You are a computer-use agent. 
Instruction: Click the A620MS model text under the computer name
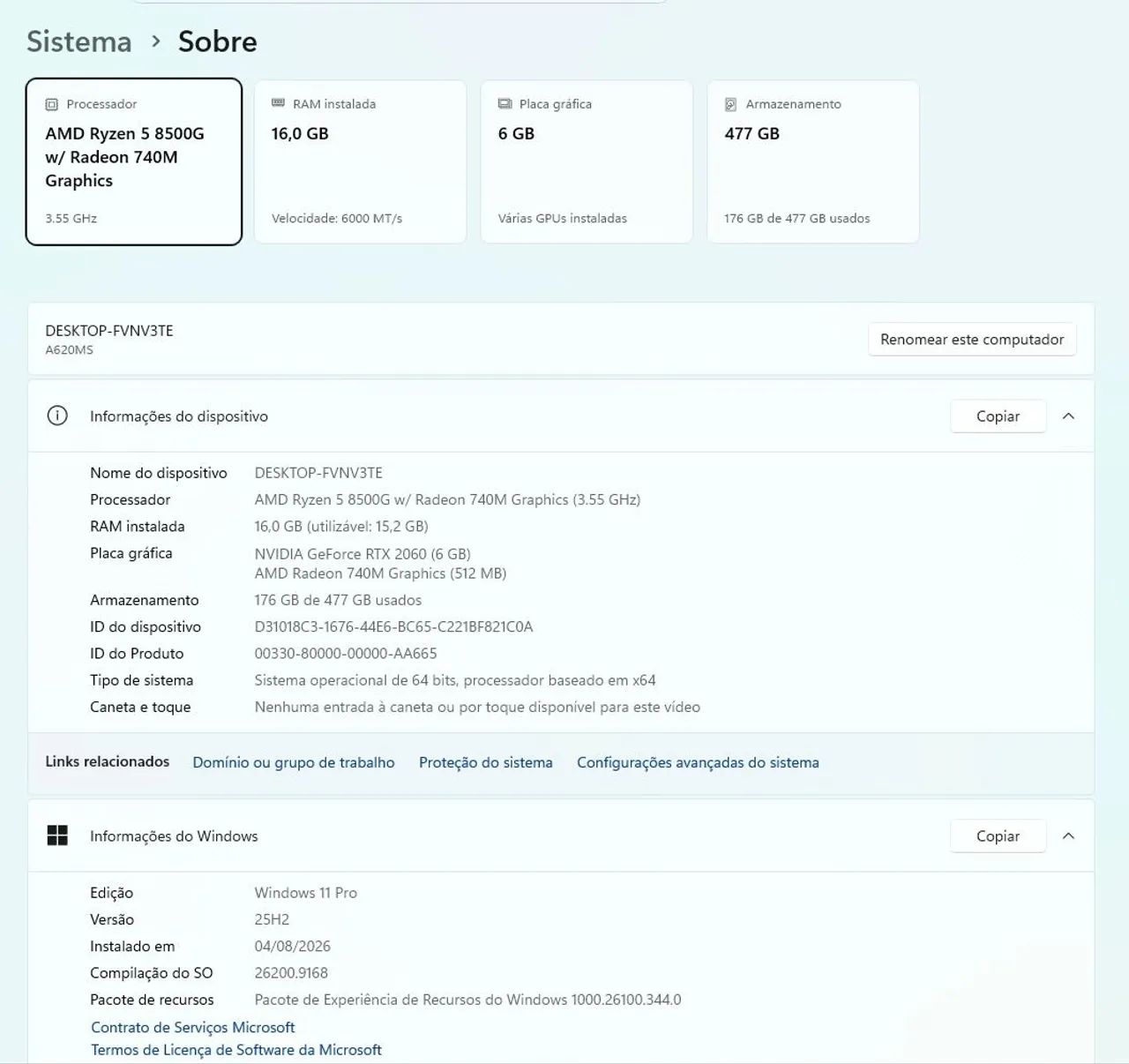pos(69,350)
